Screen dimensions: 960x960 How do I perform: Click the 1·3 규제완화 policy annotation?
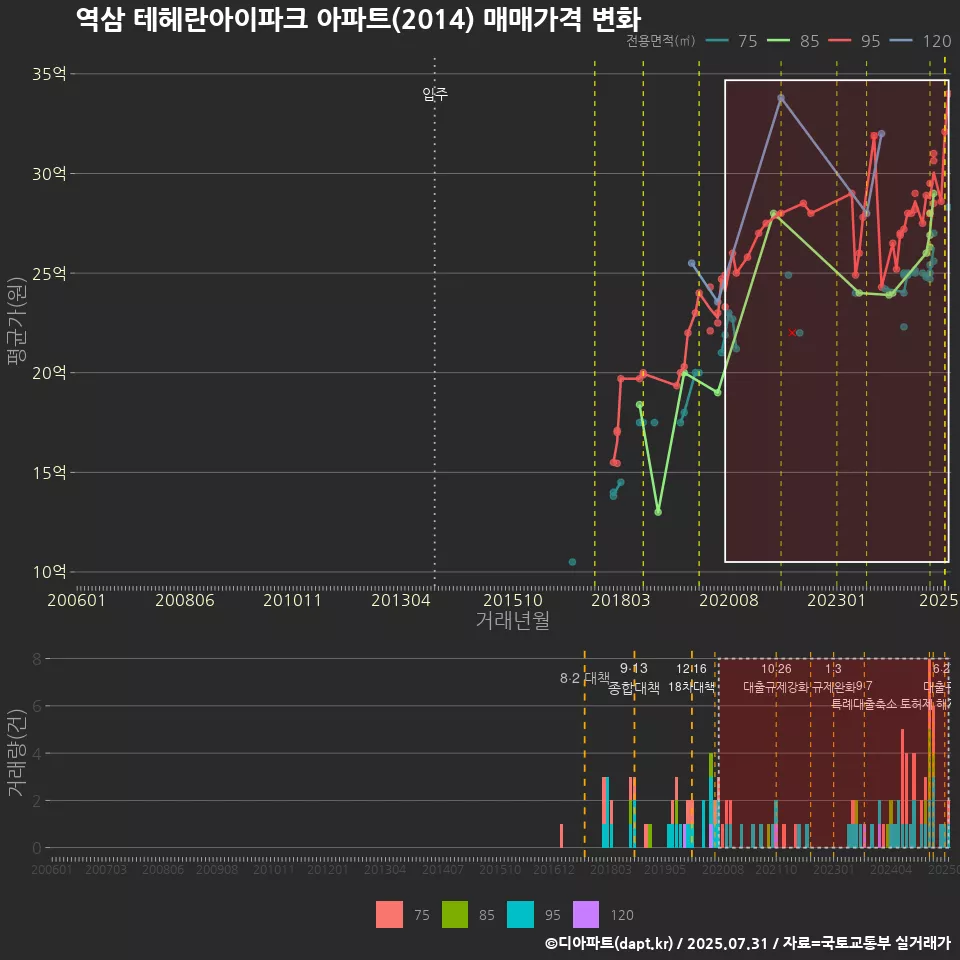pyautogui.click(x=833, y=678)
